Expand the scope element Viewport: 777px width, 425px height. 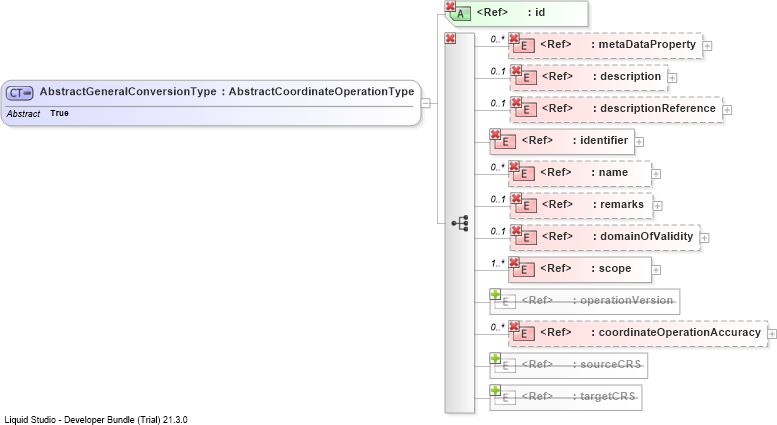coord(656,270)
